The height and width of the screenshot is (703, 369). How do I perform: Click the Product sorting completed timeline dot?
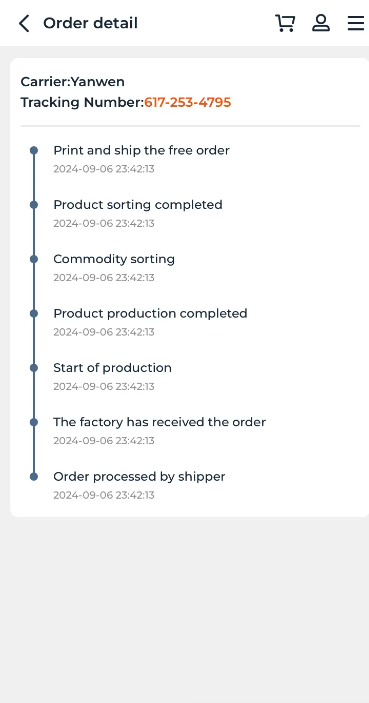coord(34,205)
